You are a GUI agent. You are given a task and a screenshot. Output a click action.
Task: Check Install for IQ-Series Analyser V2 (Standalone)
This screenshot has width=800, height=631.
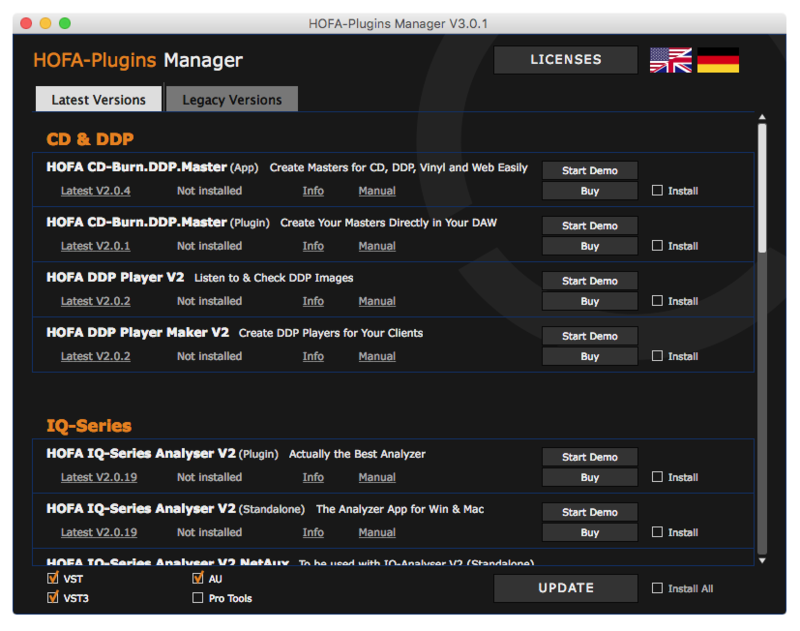[657, 532]
